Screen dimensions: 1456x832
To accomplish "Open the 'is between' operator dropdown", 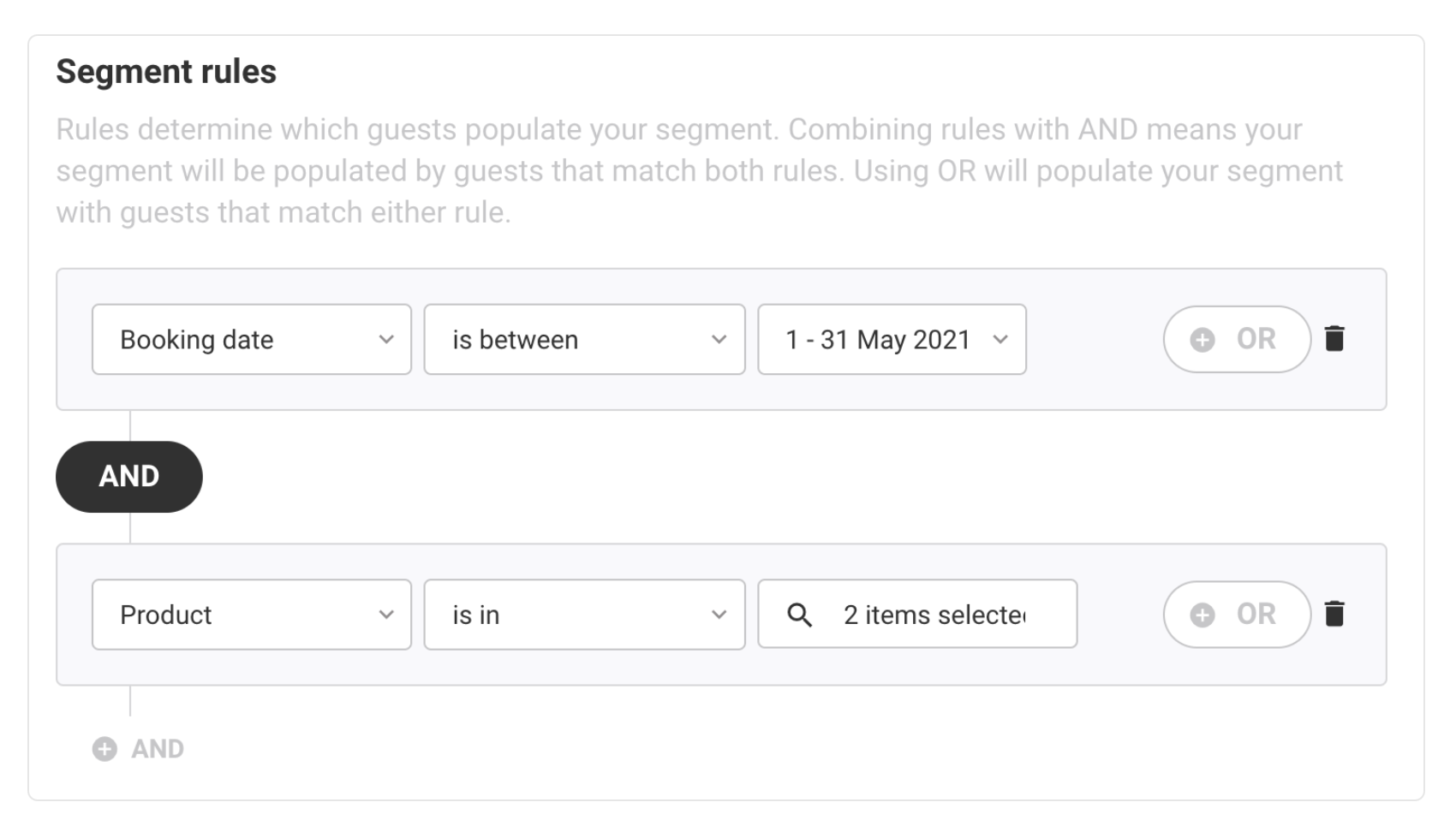I will (x=584, y=339).
